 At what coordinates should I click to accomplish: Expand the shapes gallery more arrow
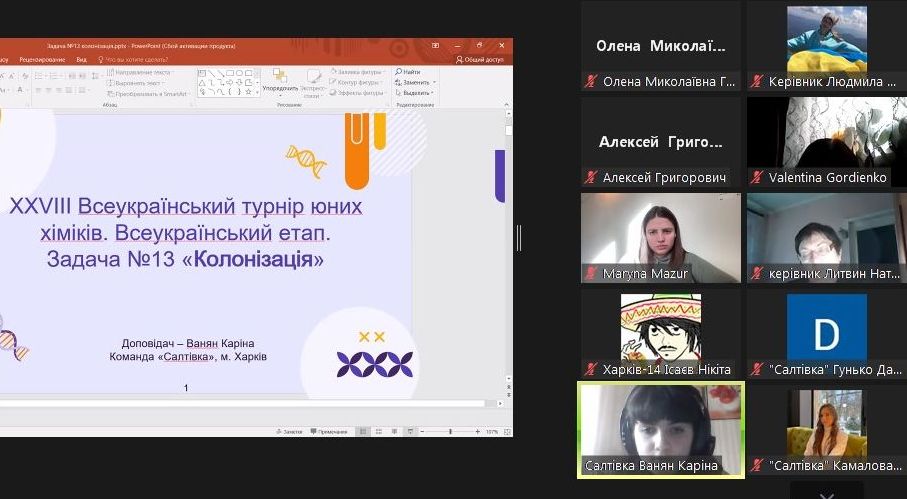257,93
